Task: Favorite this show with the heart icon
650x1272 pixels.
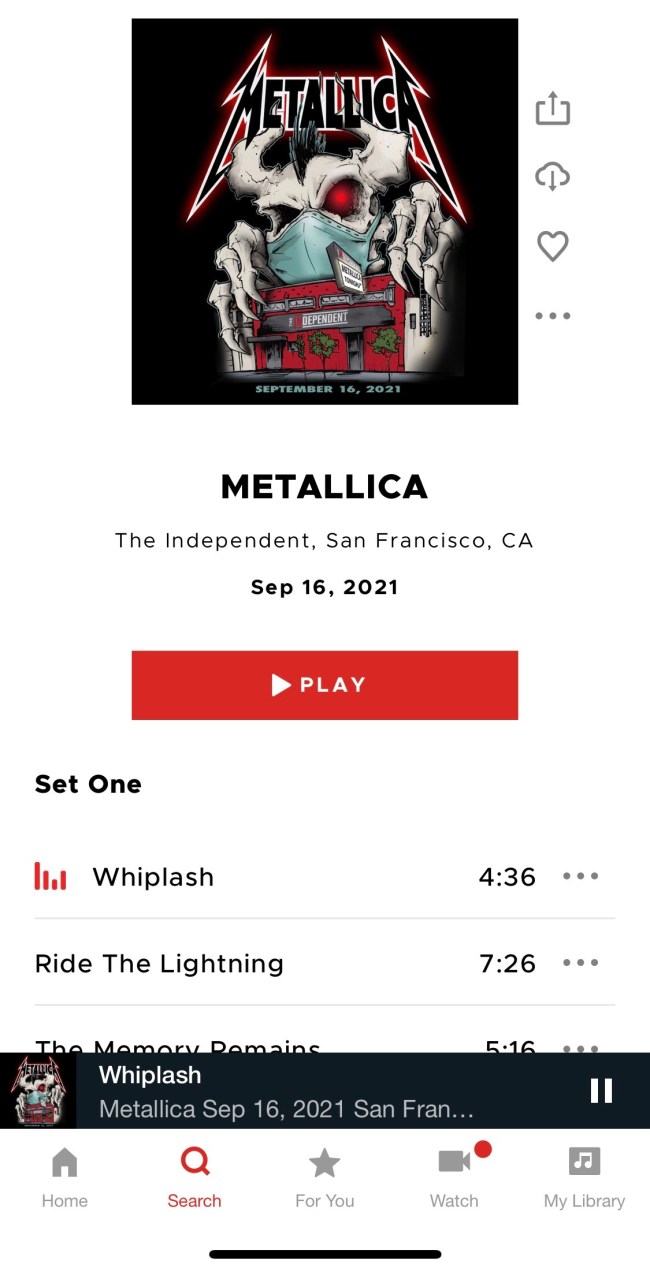Action: (552, 246)
